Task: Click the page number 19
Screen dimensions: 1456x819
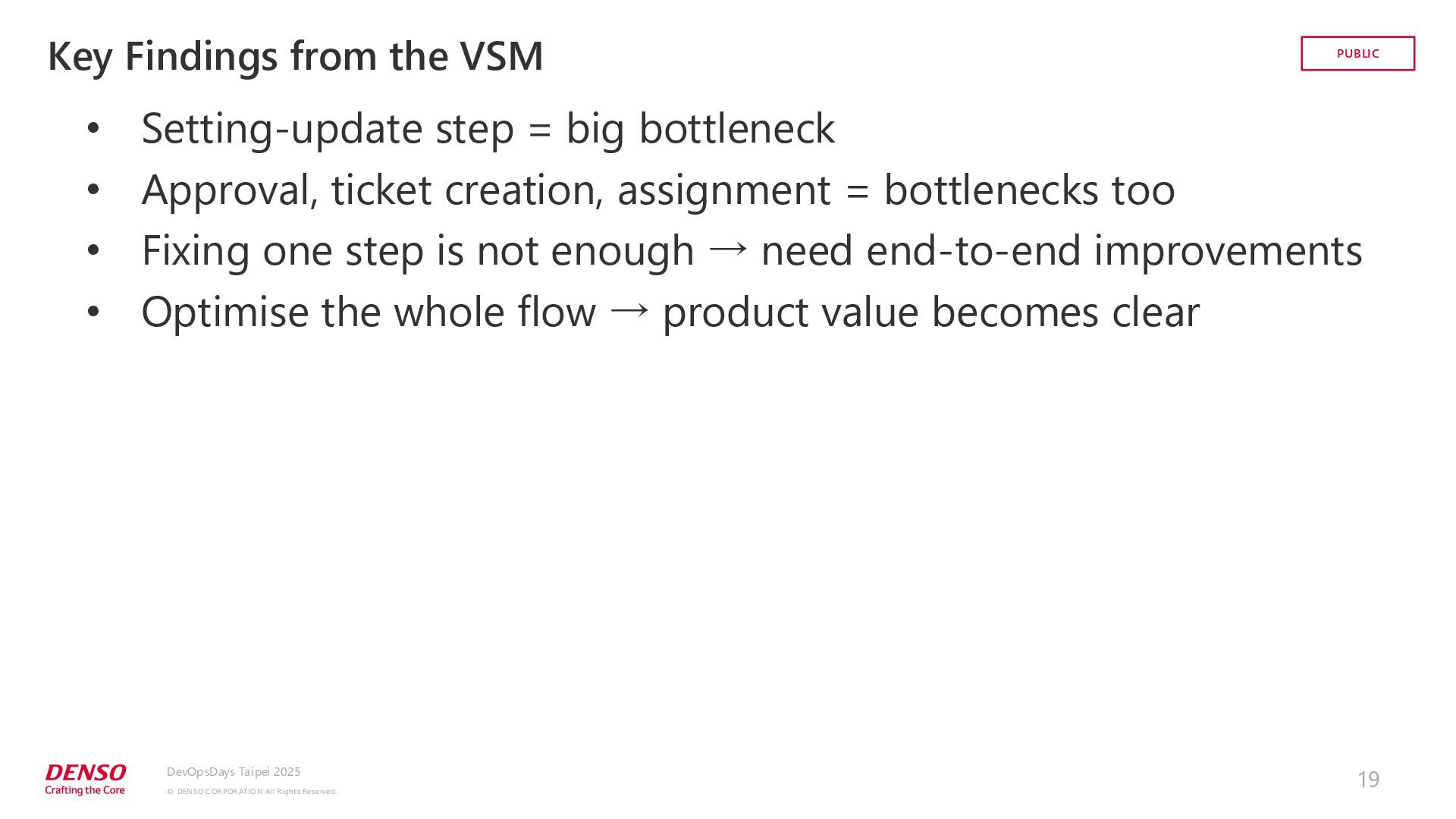Action: (1368, 780)
